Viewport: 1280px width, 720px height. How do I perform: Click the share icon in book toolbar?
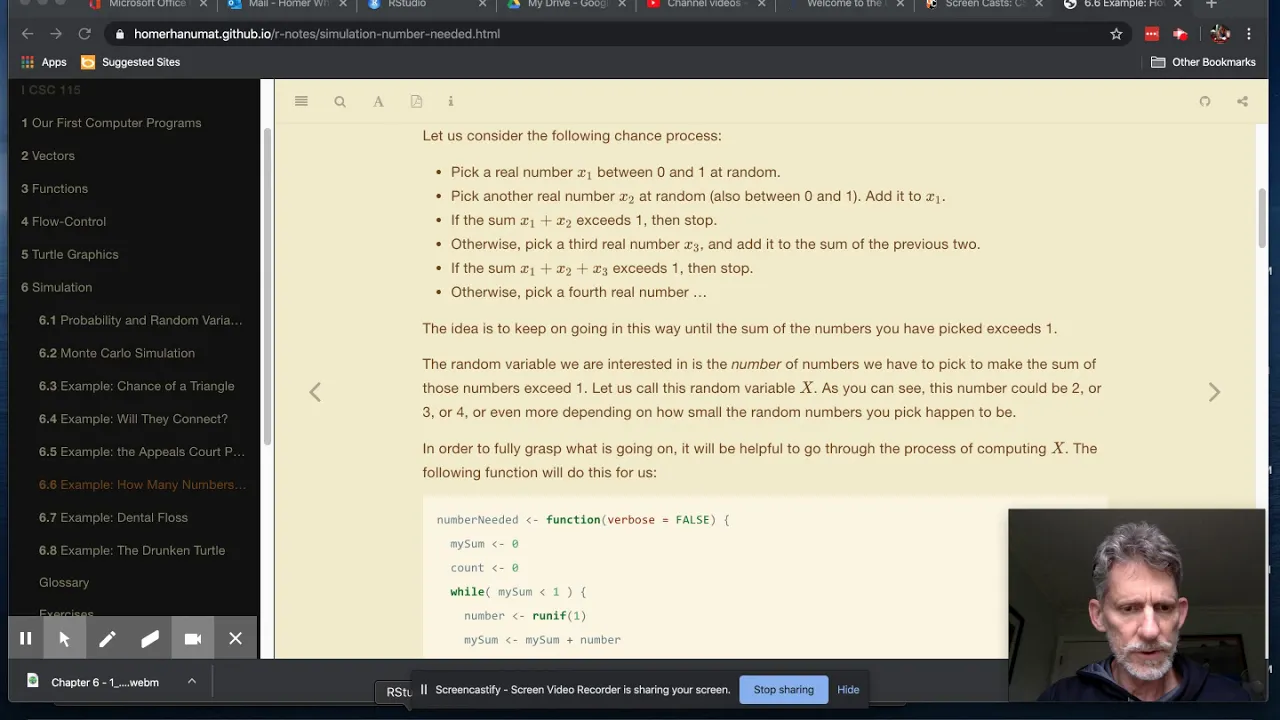pyautogui.click(x=1242, y=101)
